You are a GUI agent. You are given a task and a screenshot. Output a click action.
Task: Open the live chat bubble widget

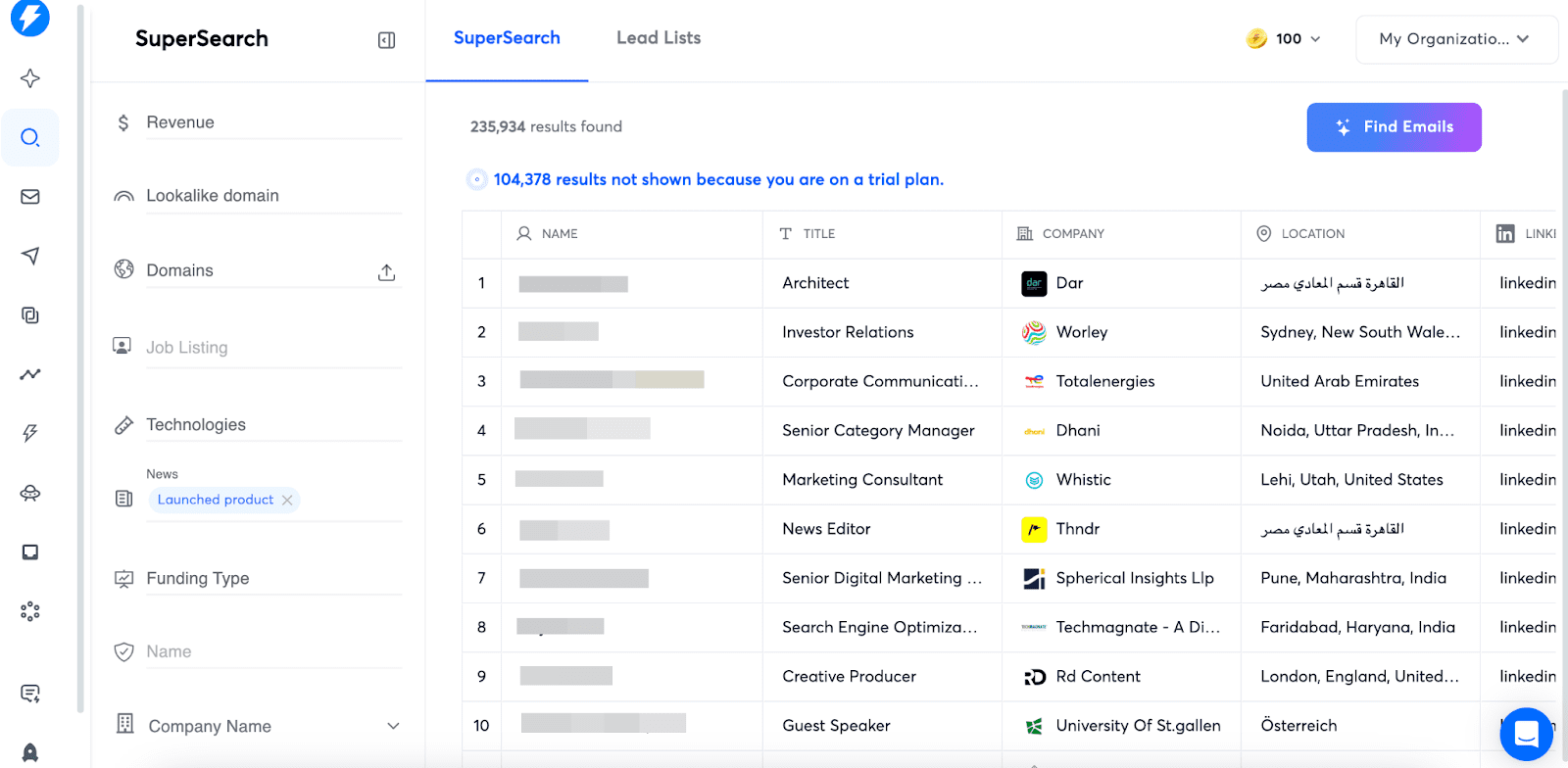[x=1526, y=734]
